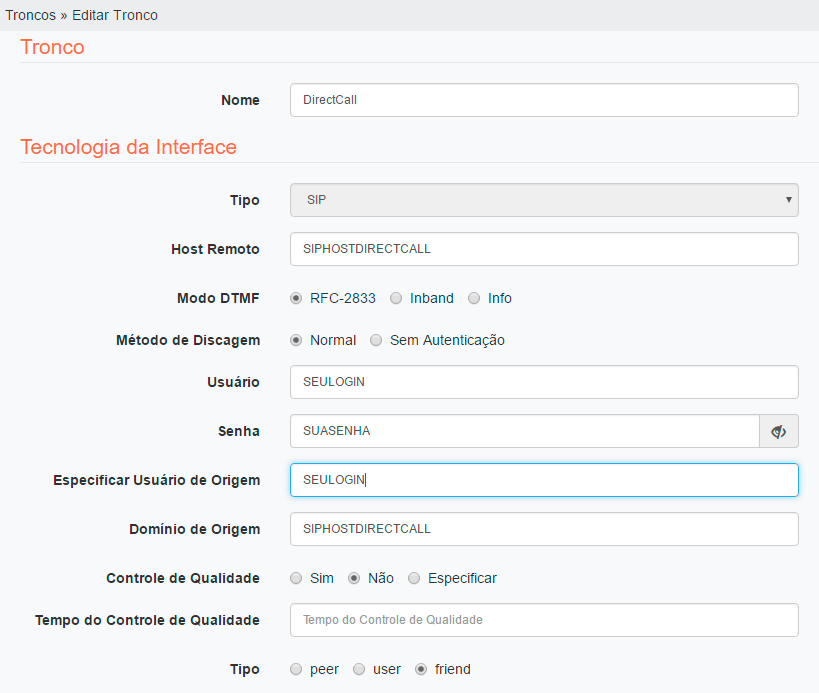Select RFC-2833 DTMF mode
This screenshot has width=819, height=693.
(296, 298)
